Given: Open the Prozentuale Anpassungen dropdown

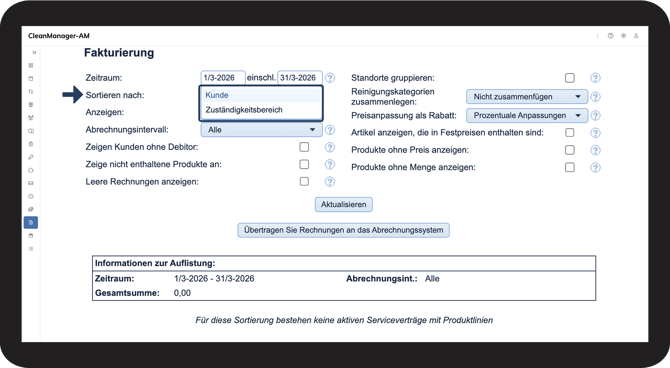Looking at the screenshot, I should tap(527, 115).
